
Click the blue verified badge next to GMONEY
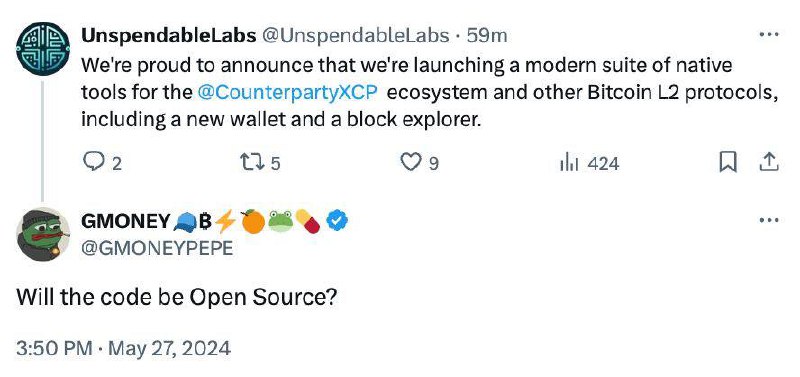coord(337,221)
